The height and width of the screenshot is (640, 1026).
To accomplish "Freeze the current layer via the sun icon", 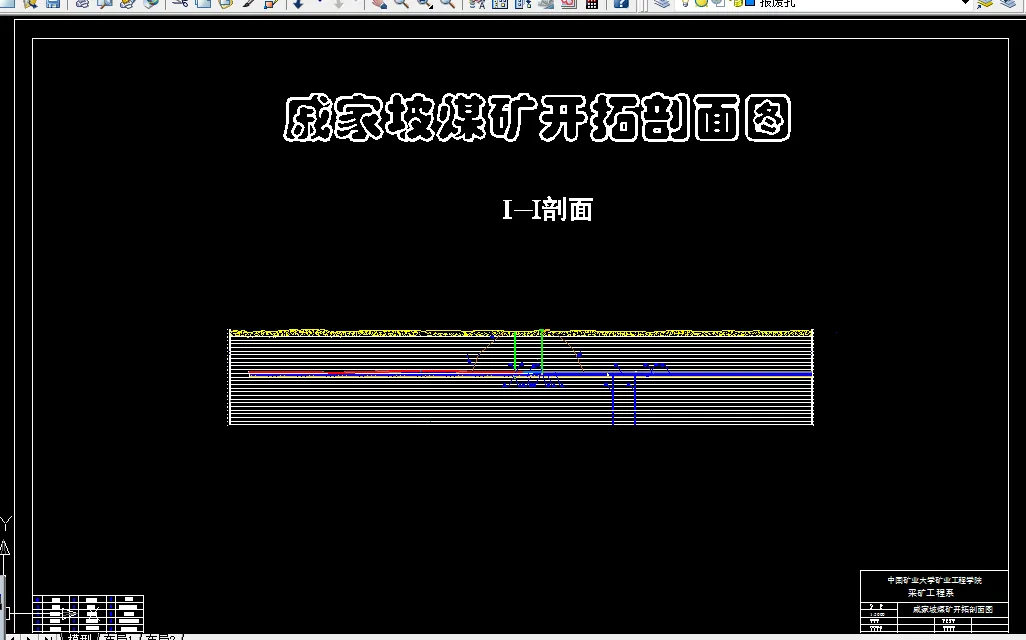I will point(701,5).
